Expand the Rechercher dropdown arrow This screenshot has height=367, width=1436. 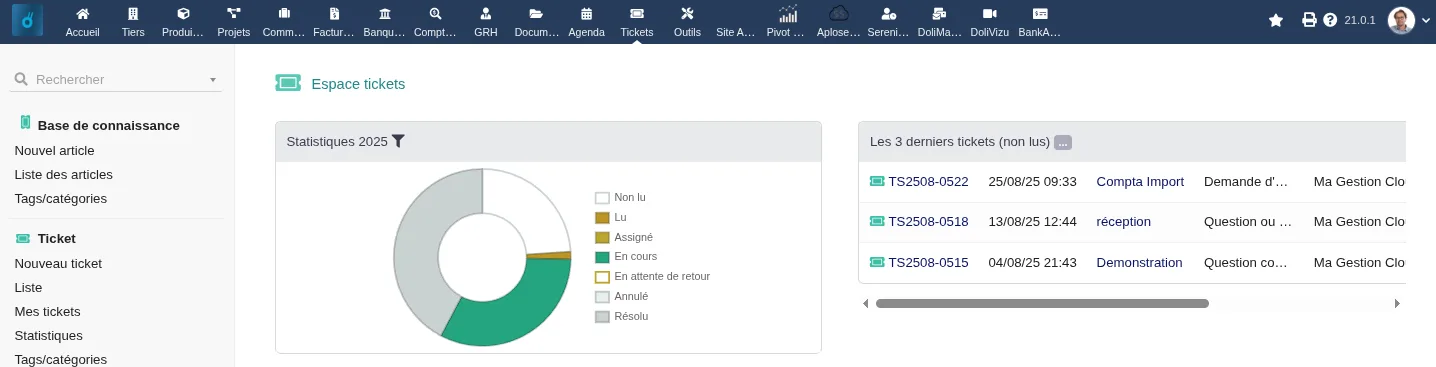pyautogui.click(x=213, y=80)
